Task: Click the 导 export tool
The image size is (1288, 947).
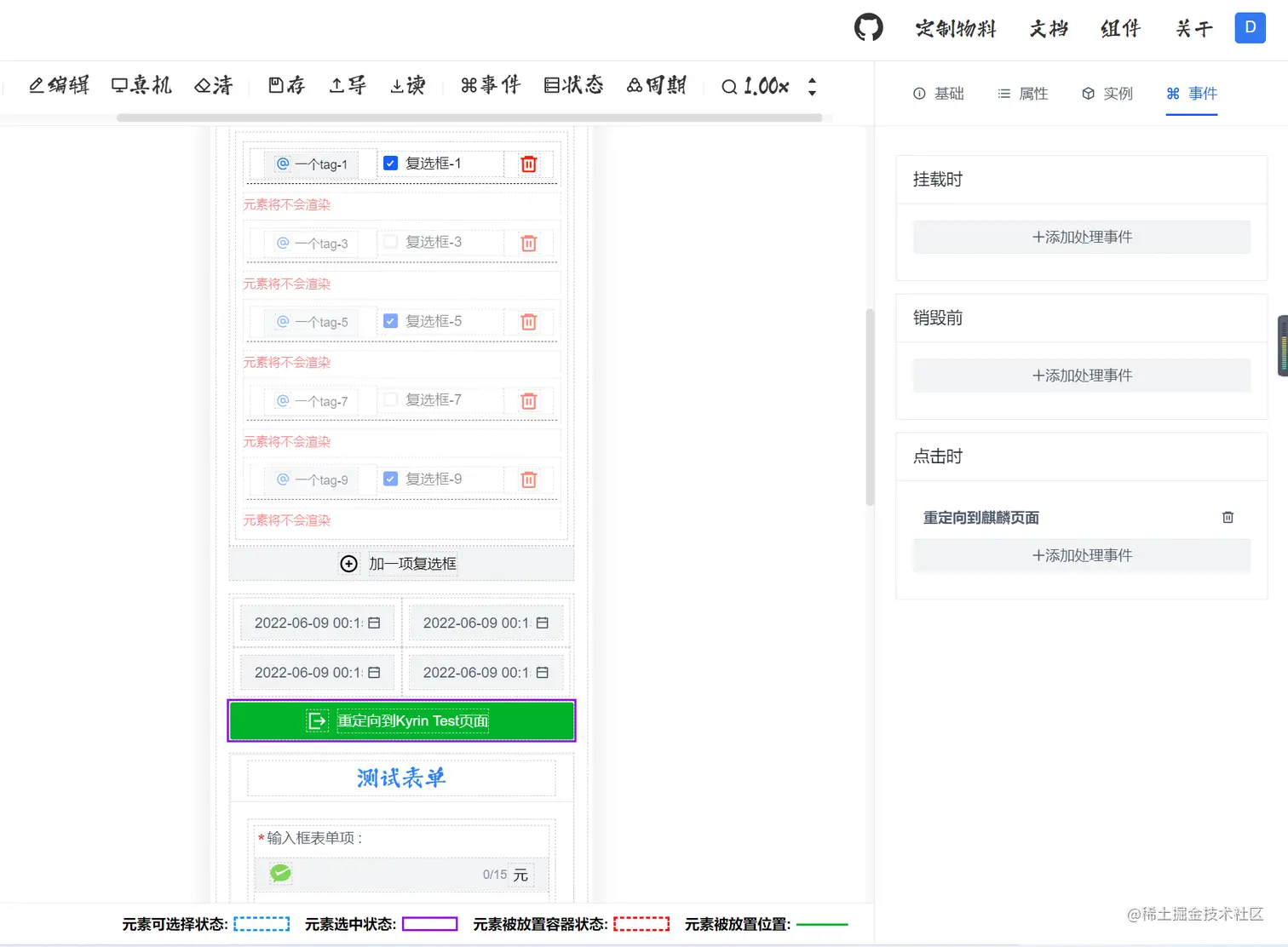Action: (348, 85)
